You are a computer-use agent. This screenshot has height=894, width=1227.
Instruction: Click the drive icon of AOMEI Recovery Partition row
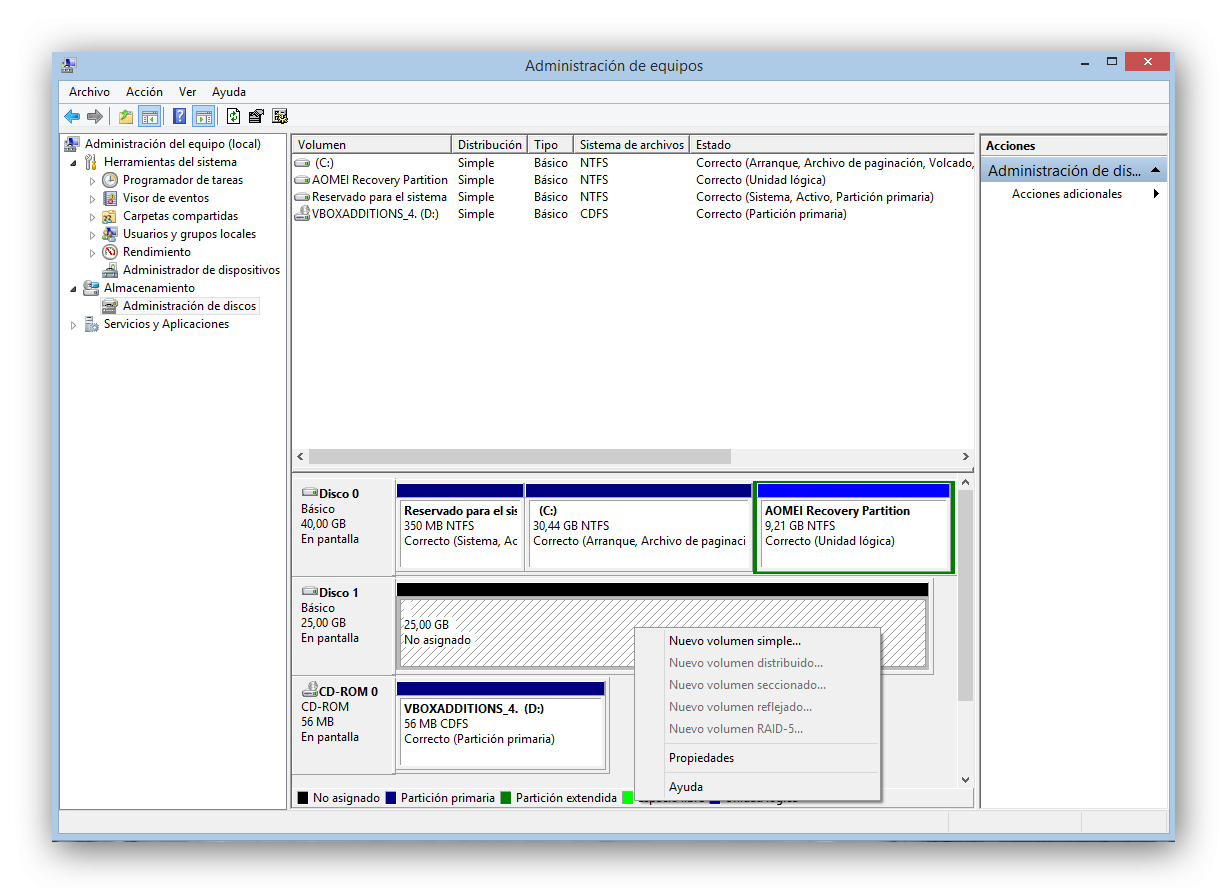point(303,180)
